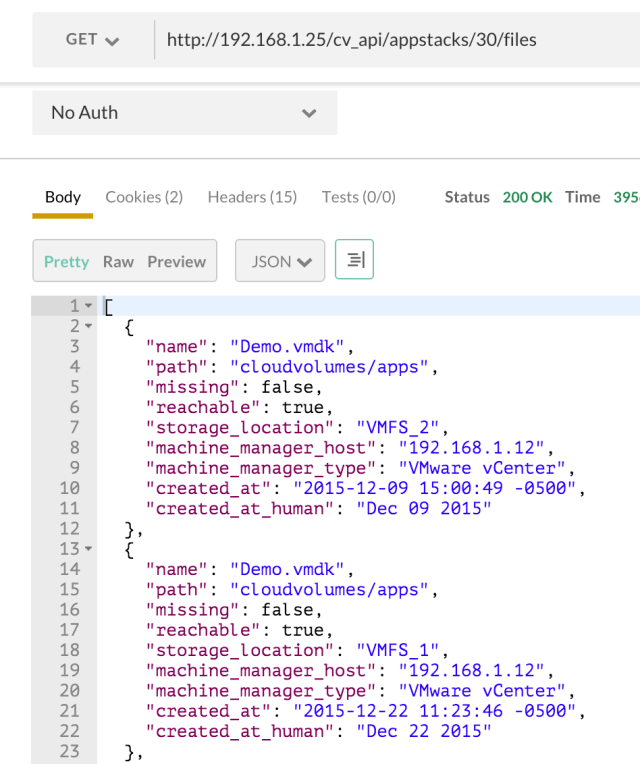Switch to Preview response view
Screen dimensions: 640x764
176,262
